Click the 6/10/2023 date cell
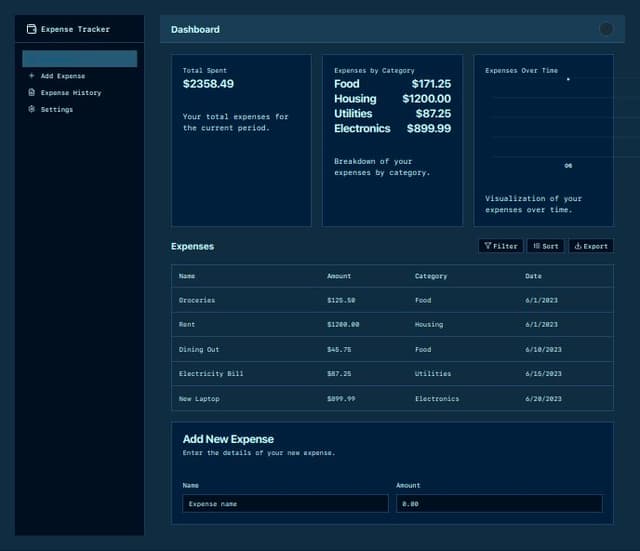640x551 pixels. [543, 350]
